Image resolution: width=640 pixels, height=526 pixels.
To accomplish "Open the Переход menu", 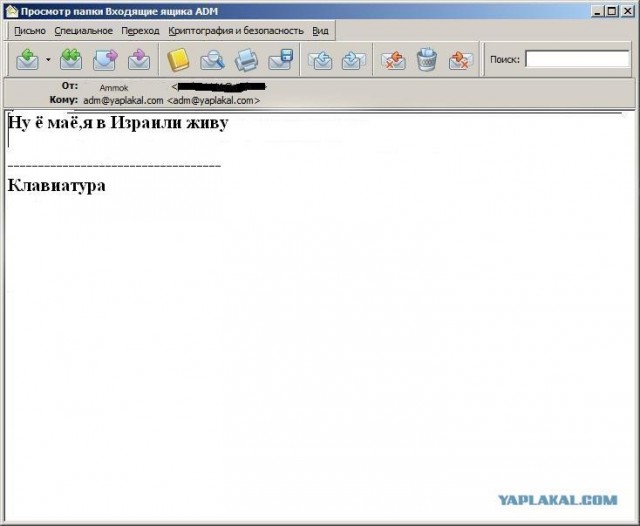I will point(140,31).
